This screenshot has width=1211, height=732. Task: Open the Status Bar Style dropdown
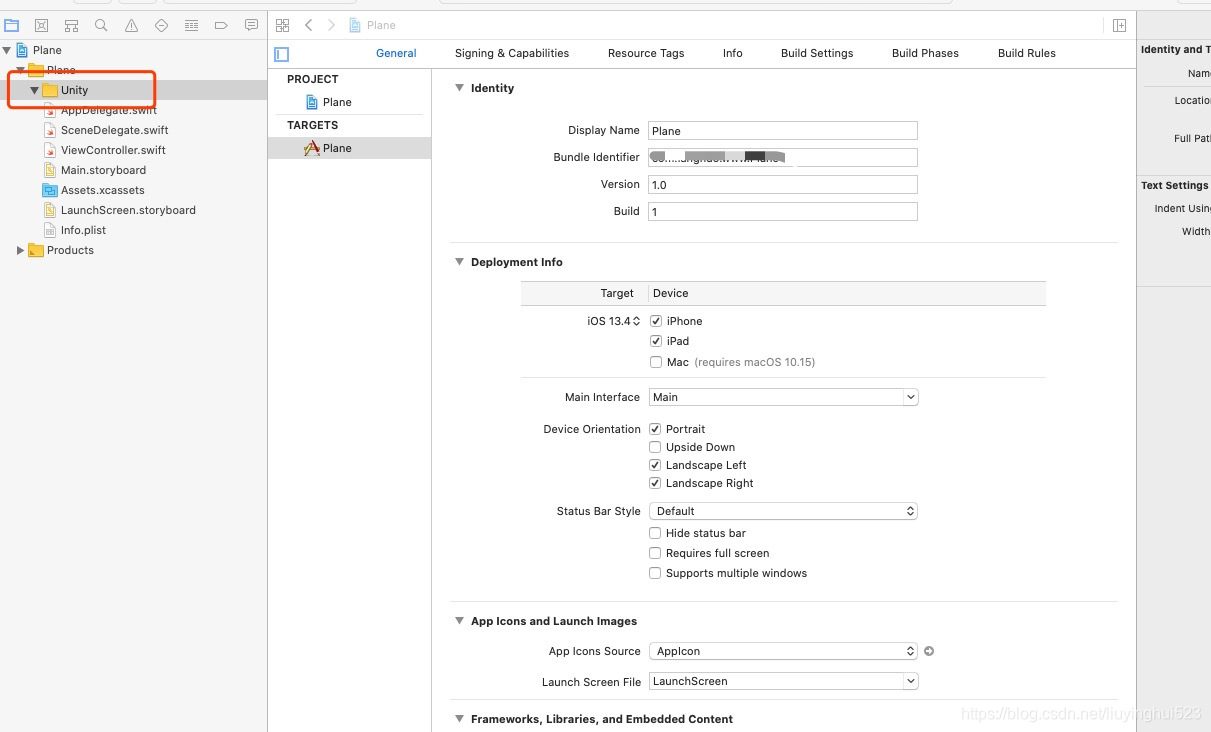(x=783, y=511)
